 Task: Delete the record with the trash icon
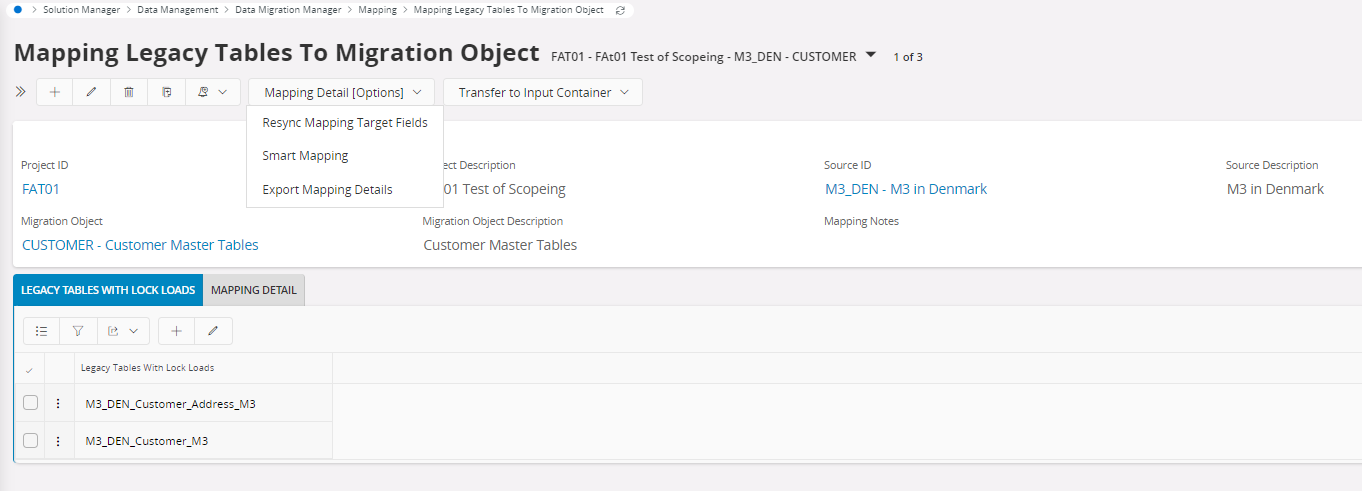coord(129,92)
